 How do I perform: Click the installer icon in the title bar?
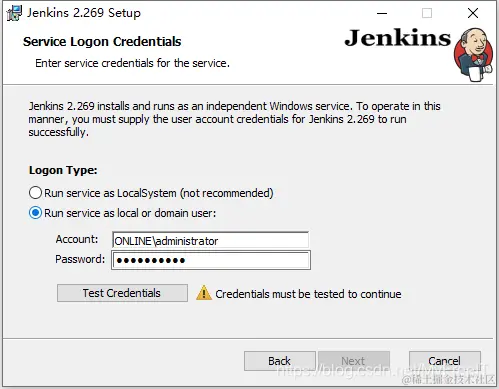point(14,13)
